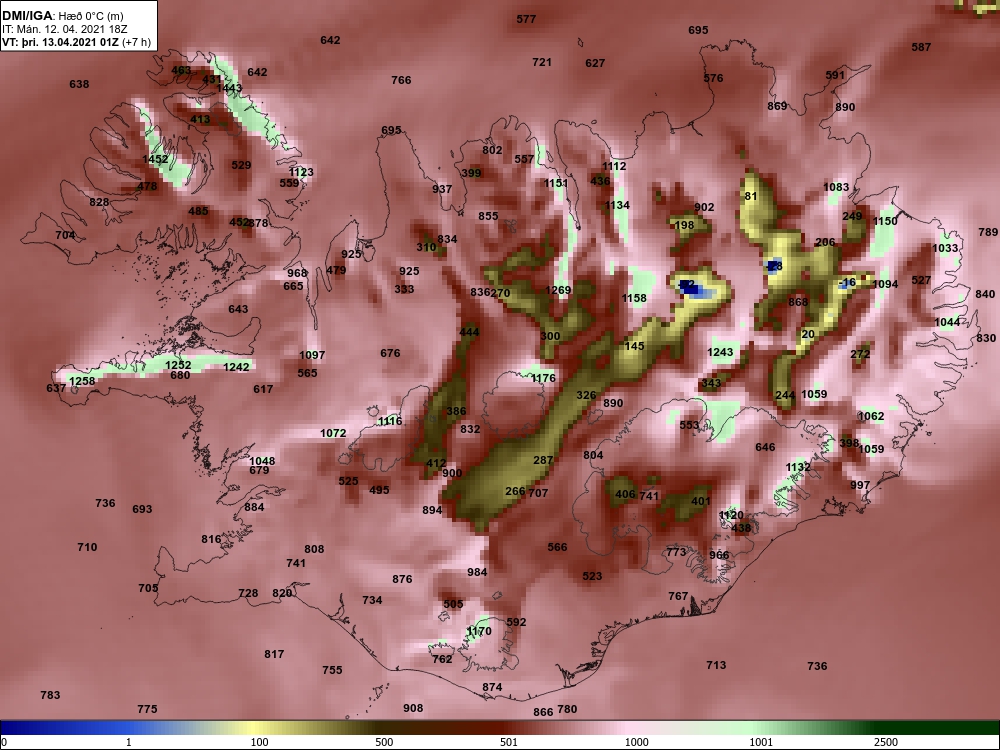Screen dimensions: 1000x750
Task: Select the value 766
Action: point(401,80)
